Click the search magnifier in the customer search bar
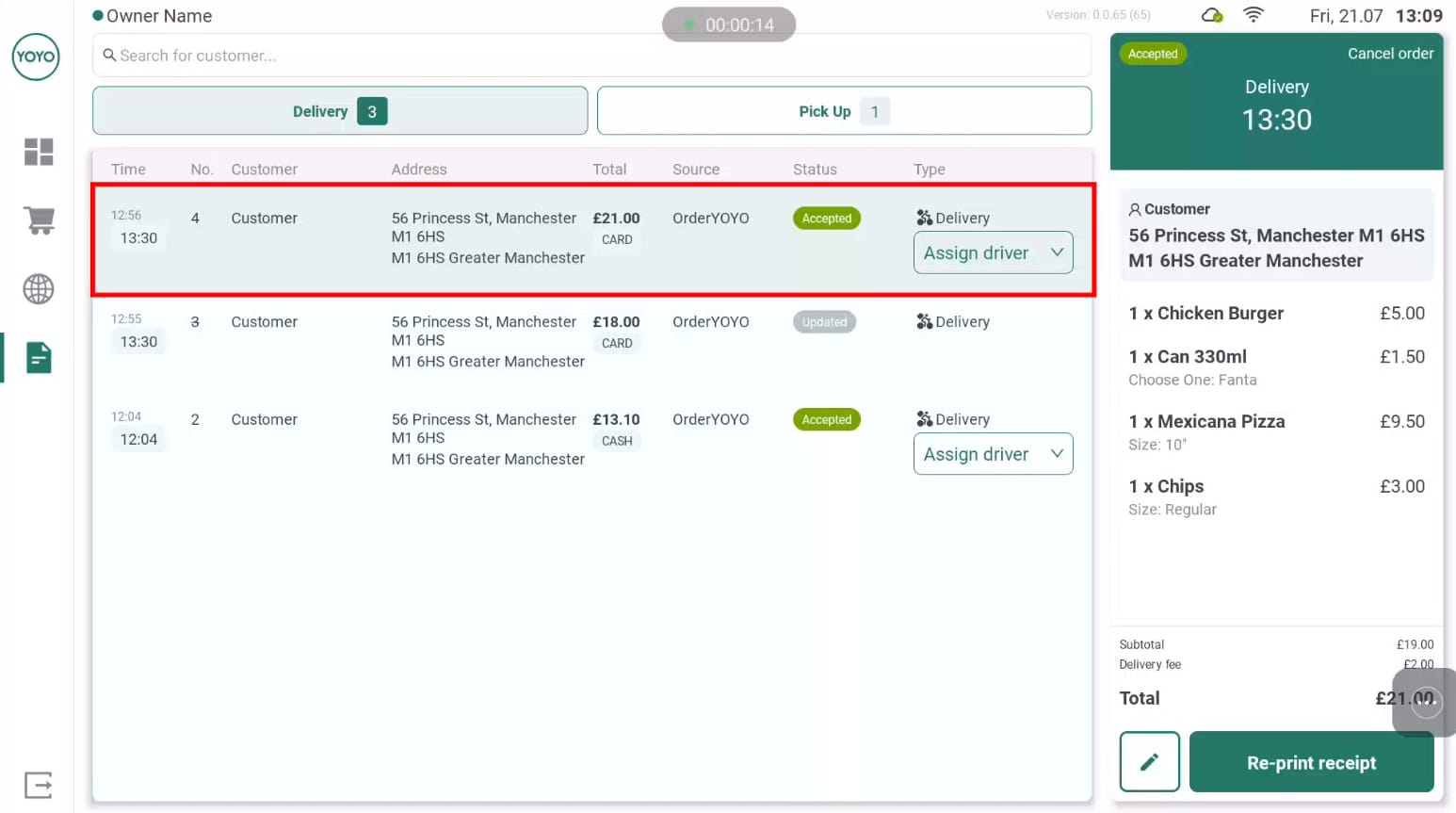Viewport: 1456px width, 813px height. [x=108, y=56]
